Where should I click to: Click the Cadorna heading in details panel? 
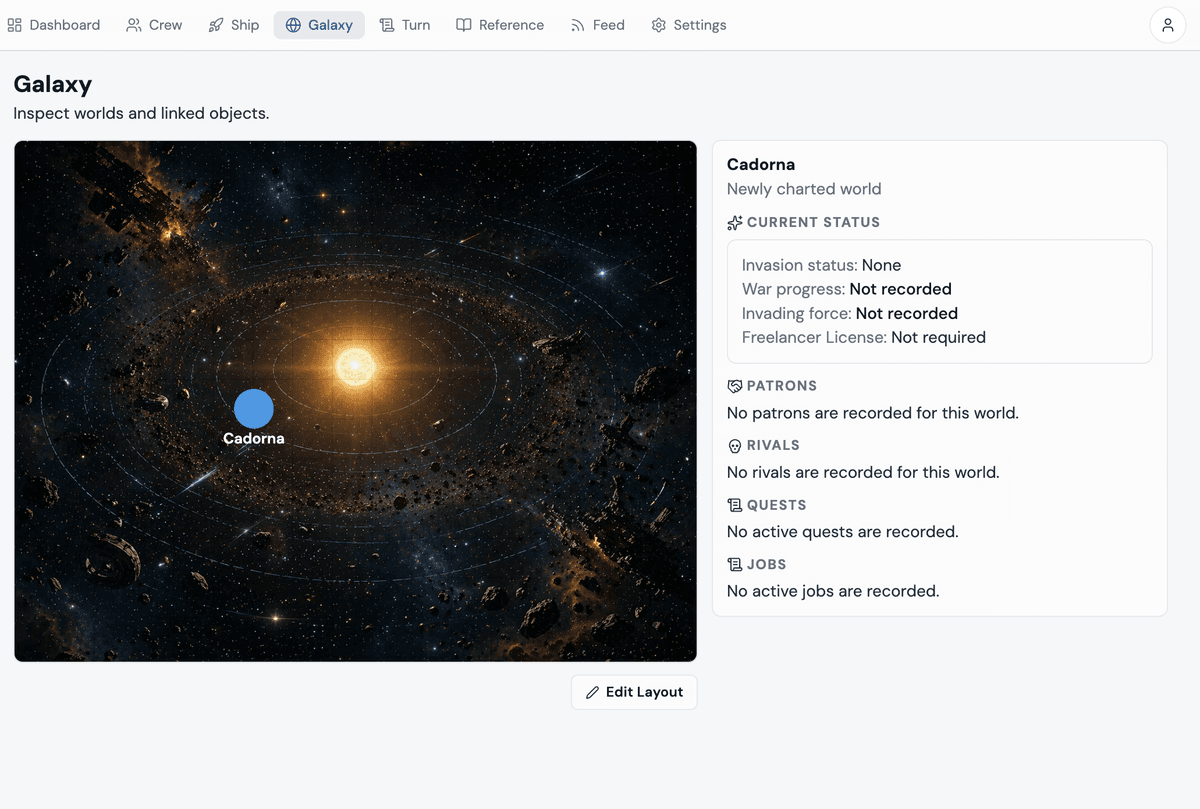point(761,164)
